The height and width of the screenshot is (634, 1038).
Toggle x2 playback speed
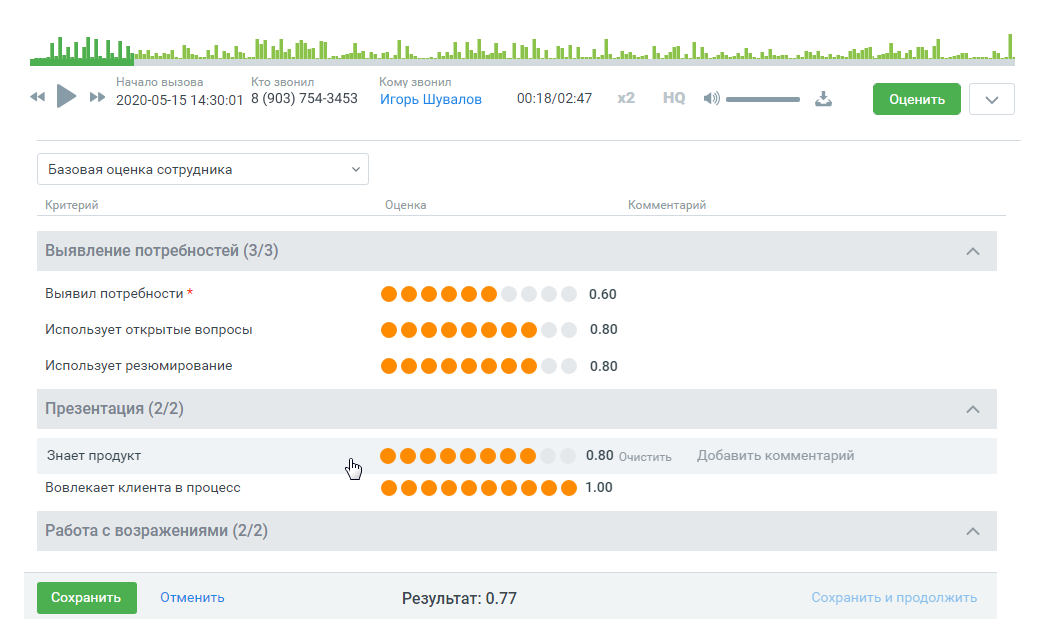click(x=626, y=98)
